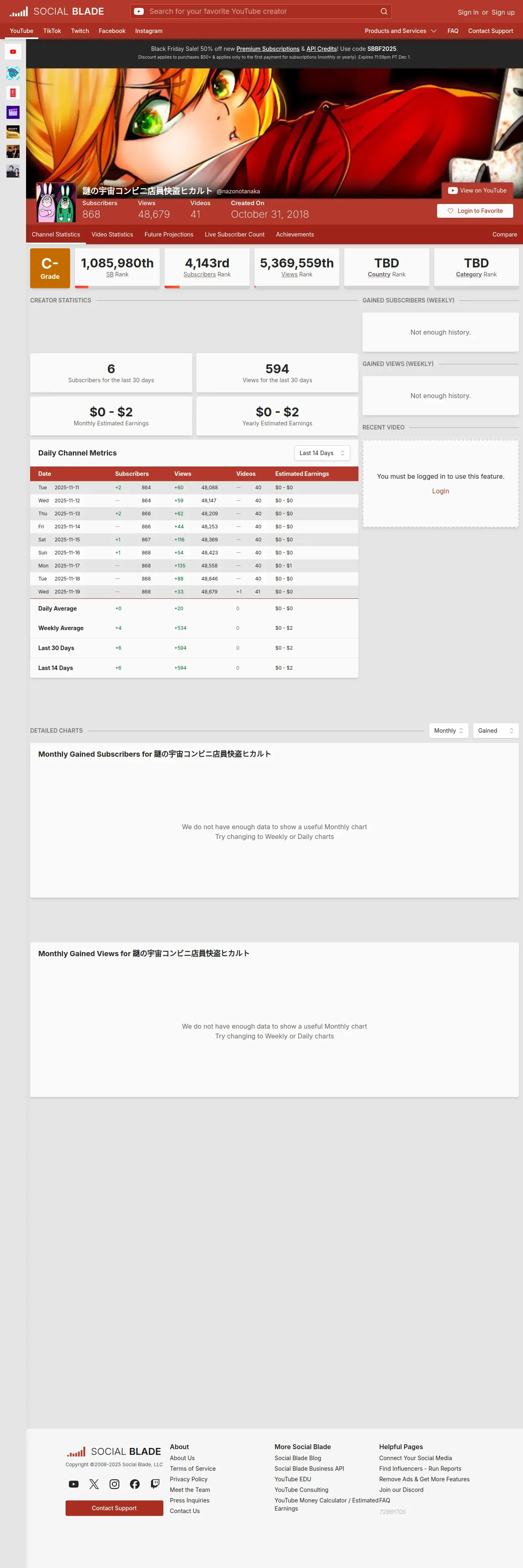Open the Gained chart type dropdown
This screenshot has height=1568, width=523.
[x=496, y=730]
